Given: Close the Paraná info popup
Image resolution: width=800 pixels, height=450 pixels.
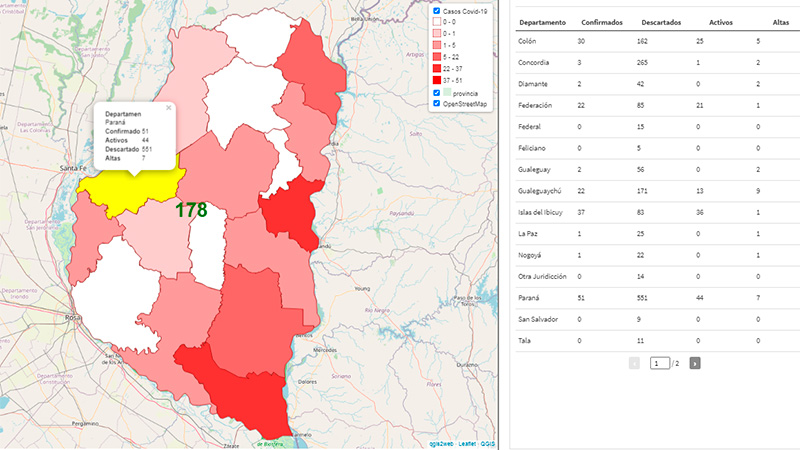Looking at the screenshot, I should pos(168,106).
